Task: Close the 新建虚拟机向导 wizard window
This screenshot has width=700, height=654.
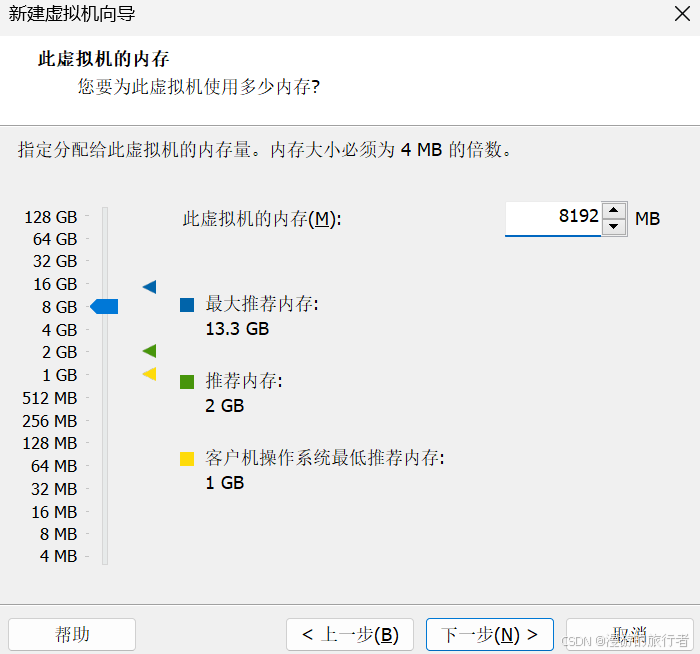Action: [682, 13]
